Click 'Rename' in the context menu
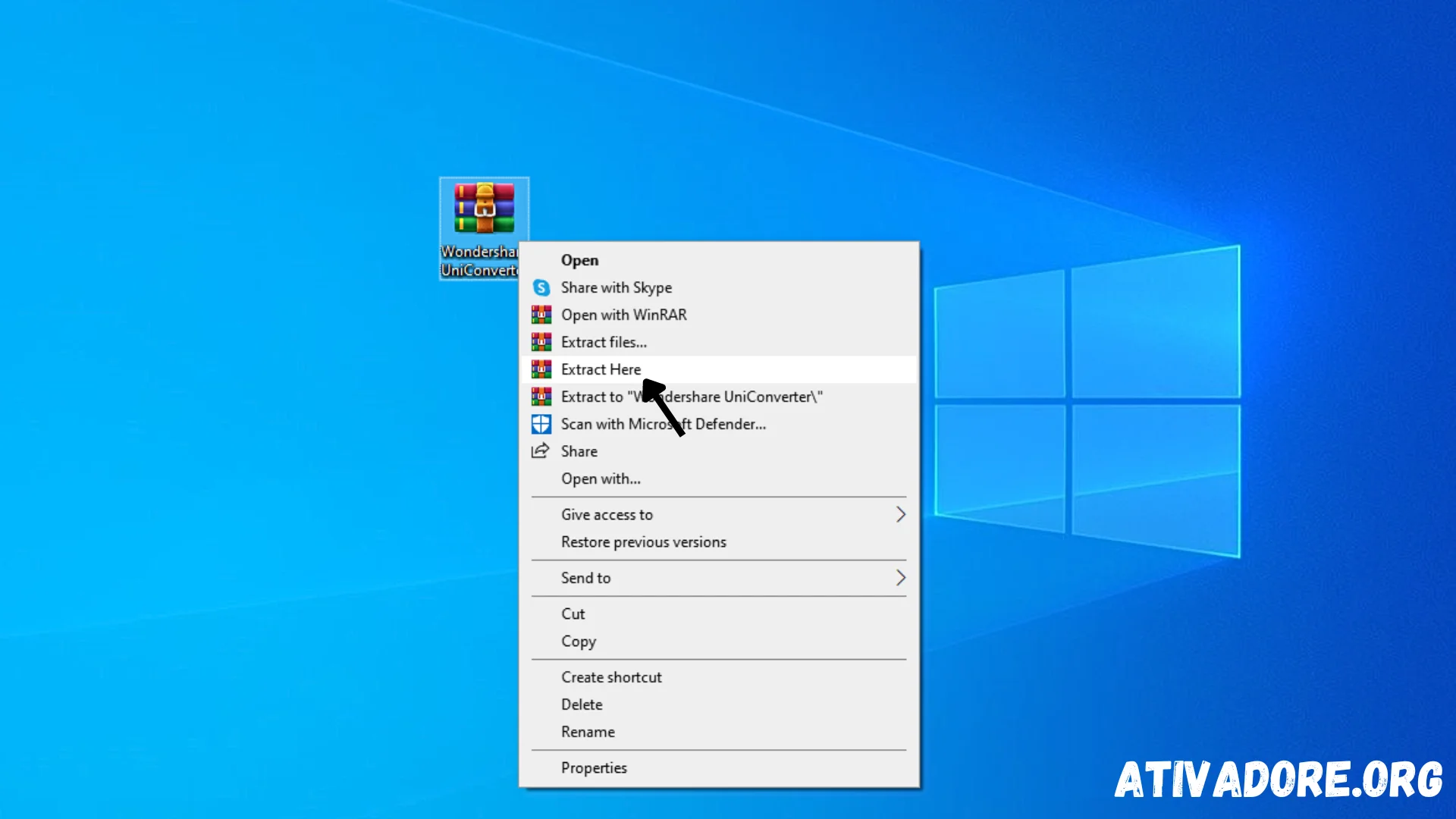This screenshot has width=1456, height=819. coord(588,732)
